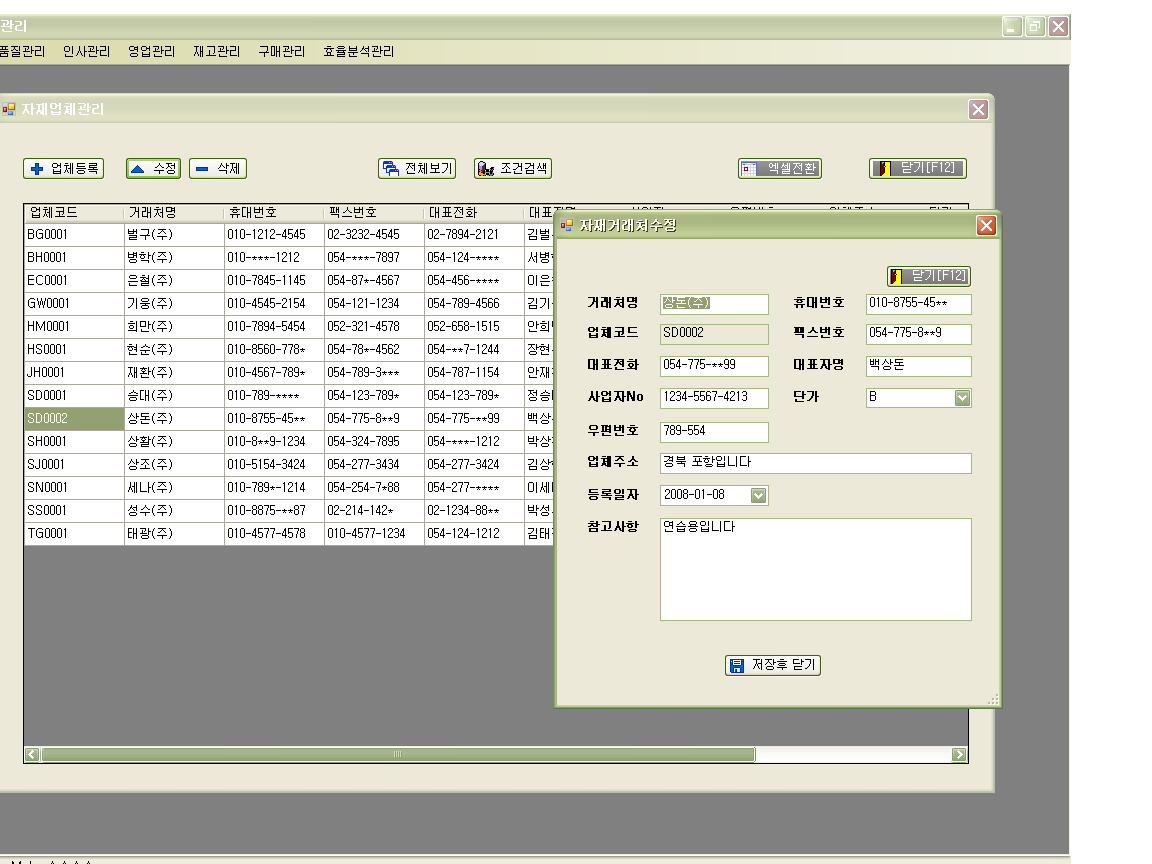
Task: Open the 인사관리 menu
Action: tap(86, 51)
